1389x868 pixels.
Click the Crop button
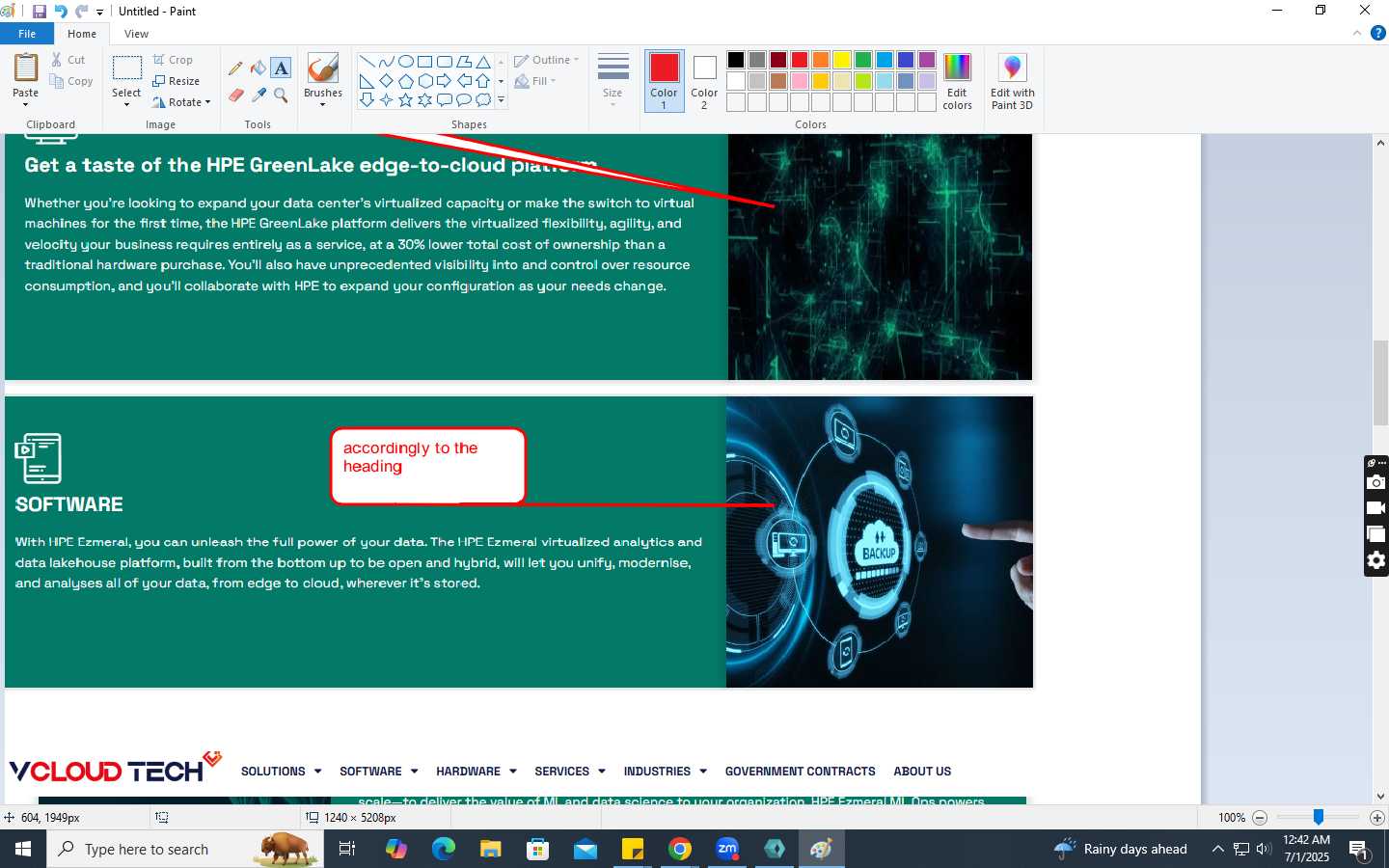pyautogui.click(x=173, y=60)
